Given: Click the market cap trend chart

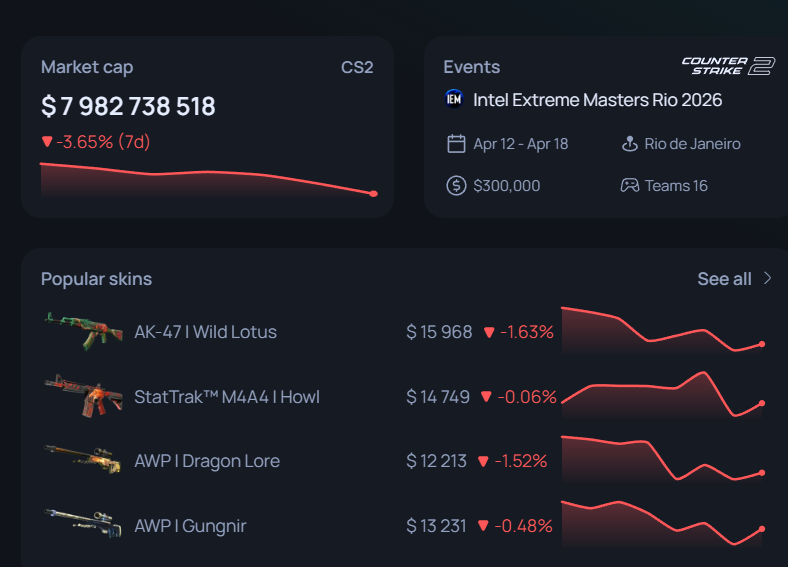Looking at the screenshot, I should (x=209, y=180).
